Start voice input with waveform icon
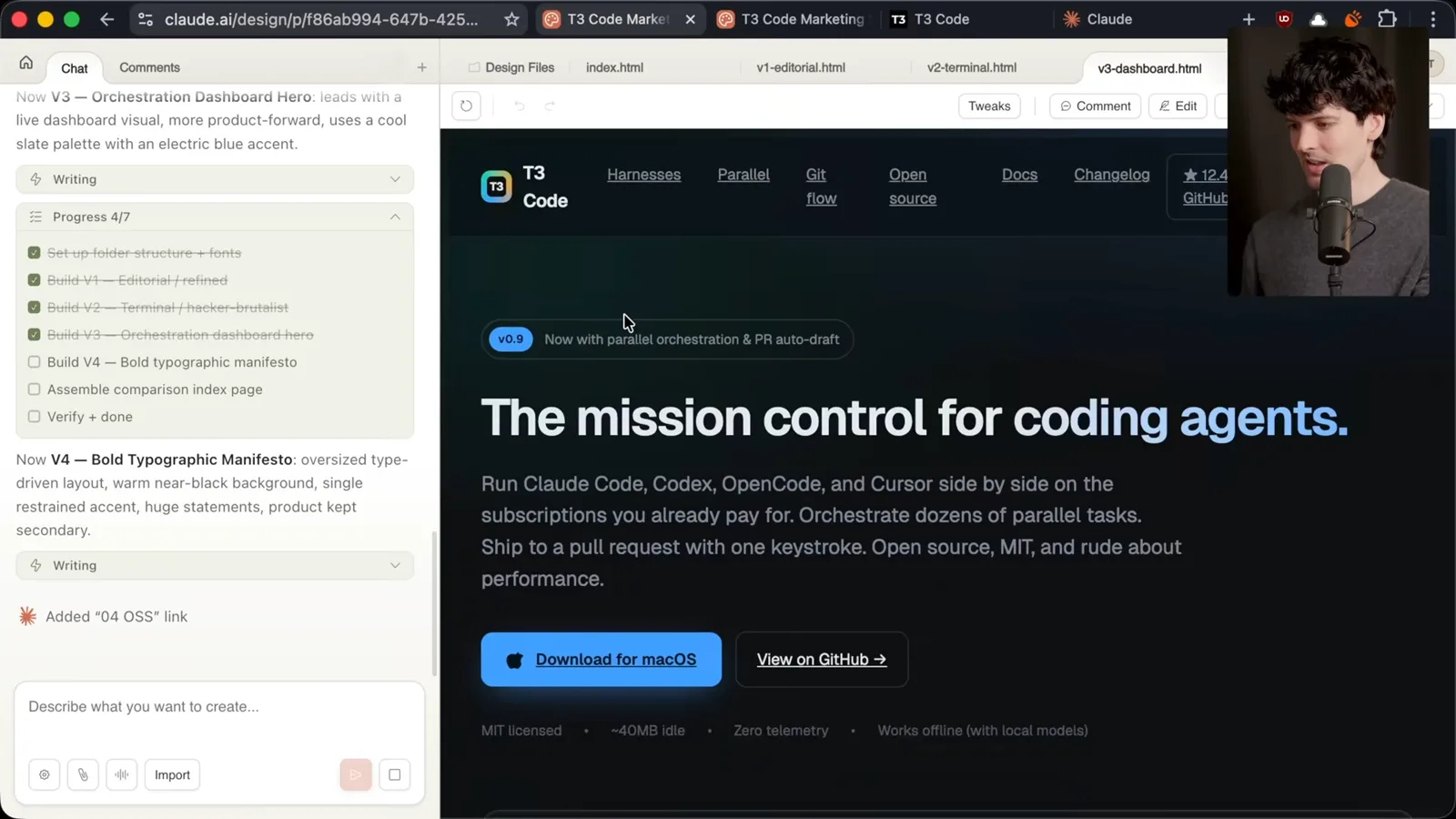Viewport: 1456px width, 819px height. [x=121, y=774]
